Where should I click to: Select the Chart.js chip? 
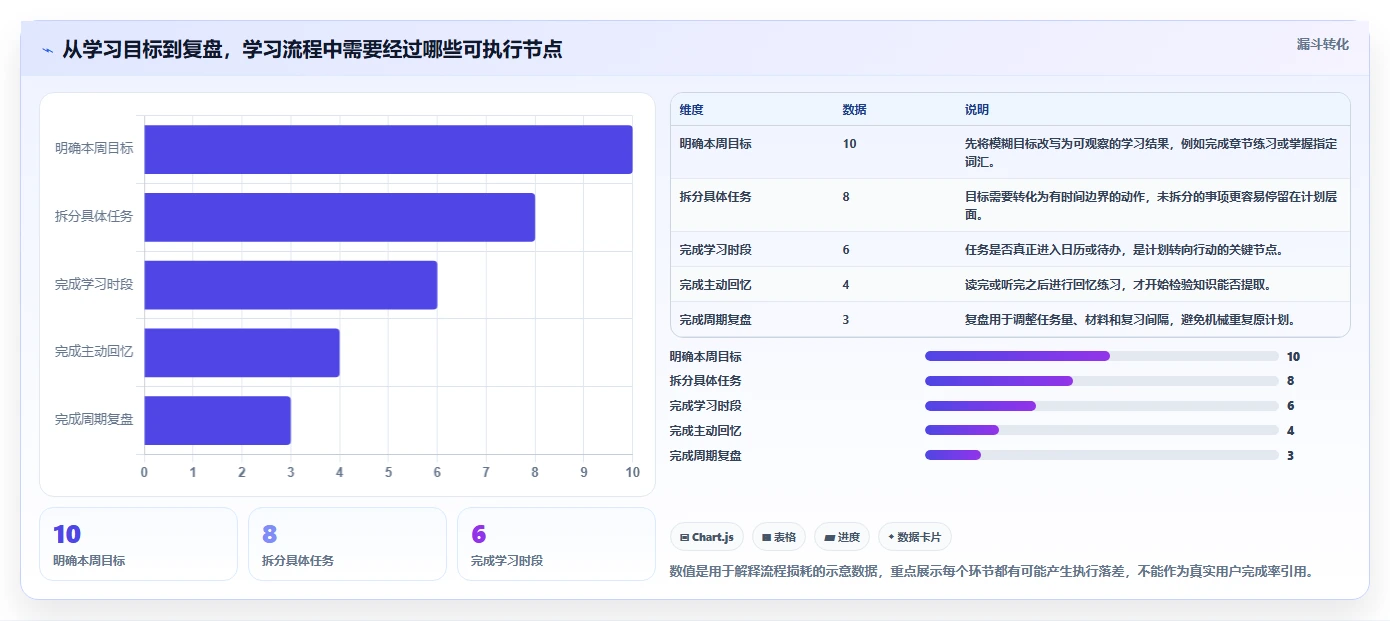click(x=707, y=537)
